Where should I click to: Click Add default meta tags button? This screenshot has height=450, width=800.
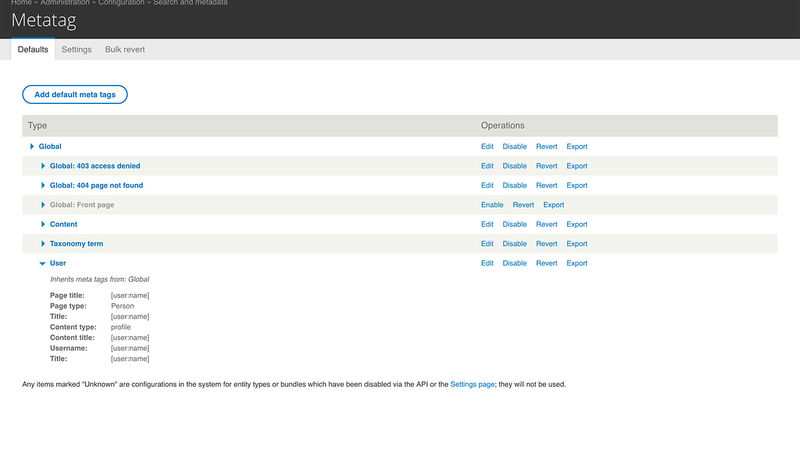click(75, 94)
